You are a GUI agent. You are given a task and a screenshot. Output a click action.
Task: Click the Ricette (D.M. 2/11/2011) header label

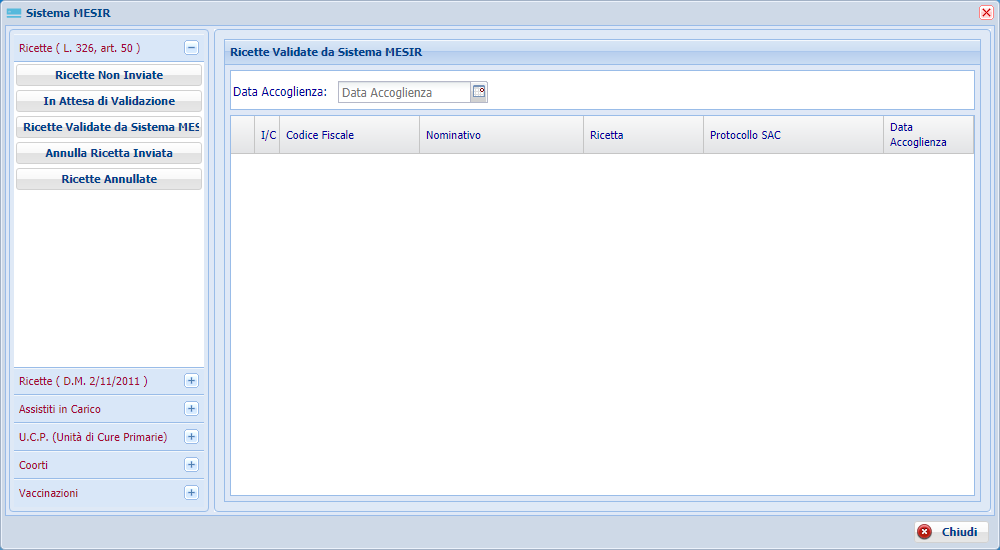coord(83,381)
